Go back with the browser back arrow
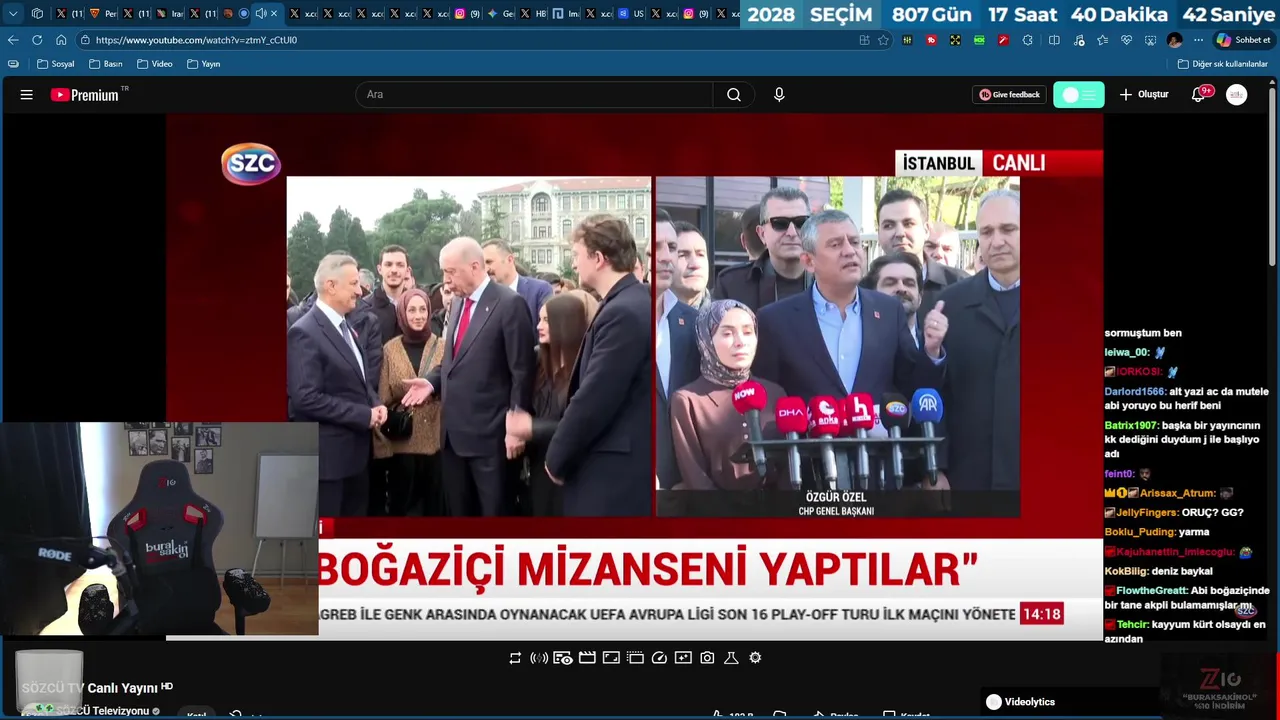 (13, 40)
